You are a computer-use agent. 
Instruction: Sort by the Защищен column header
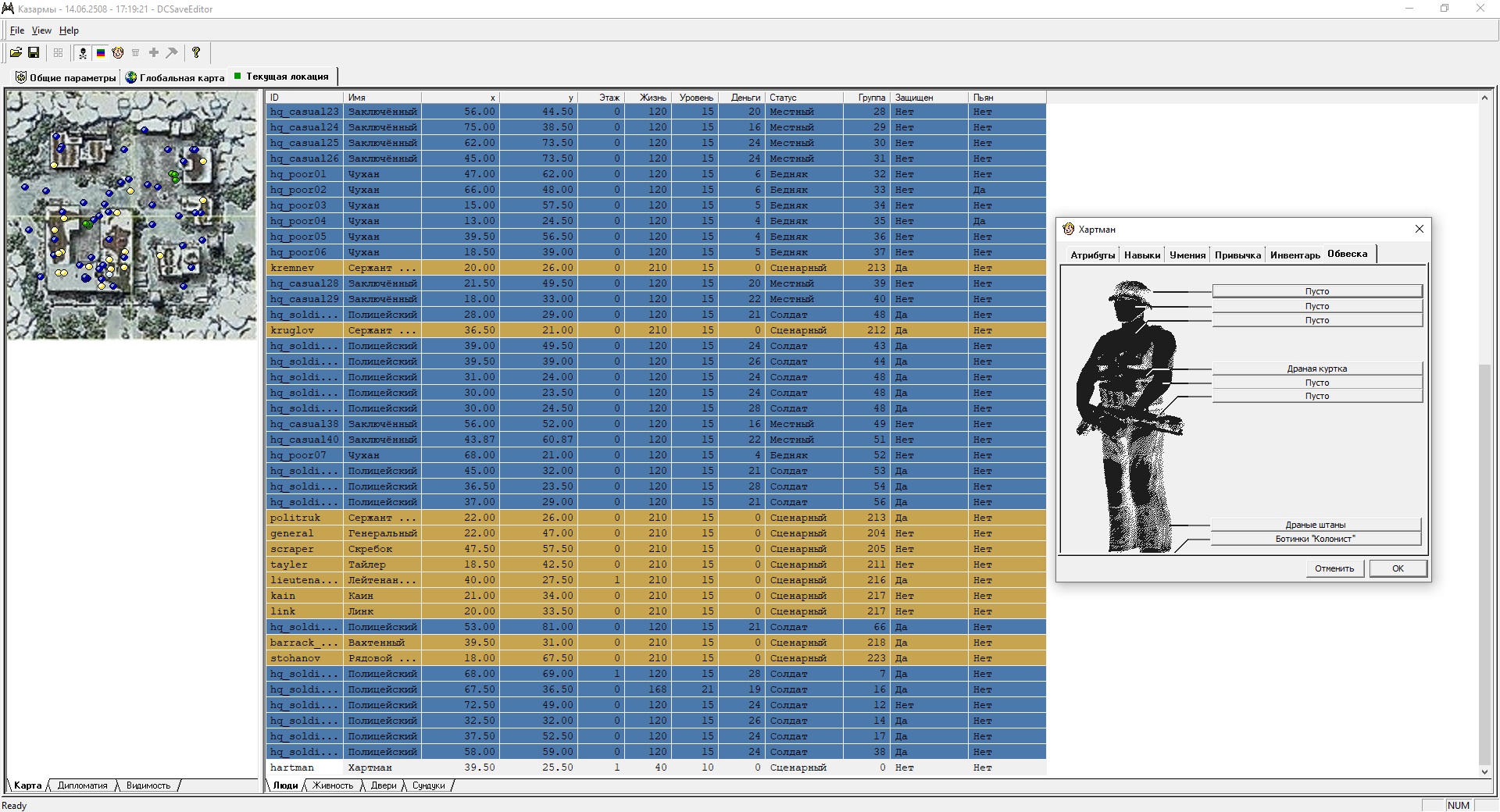[930, 98]
